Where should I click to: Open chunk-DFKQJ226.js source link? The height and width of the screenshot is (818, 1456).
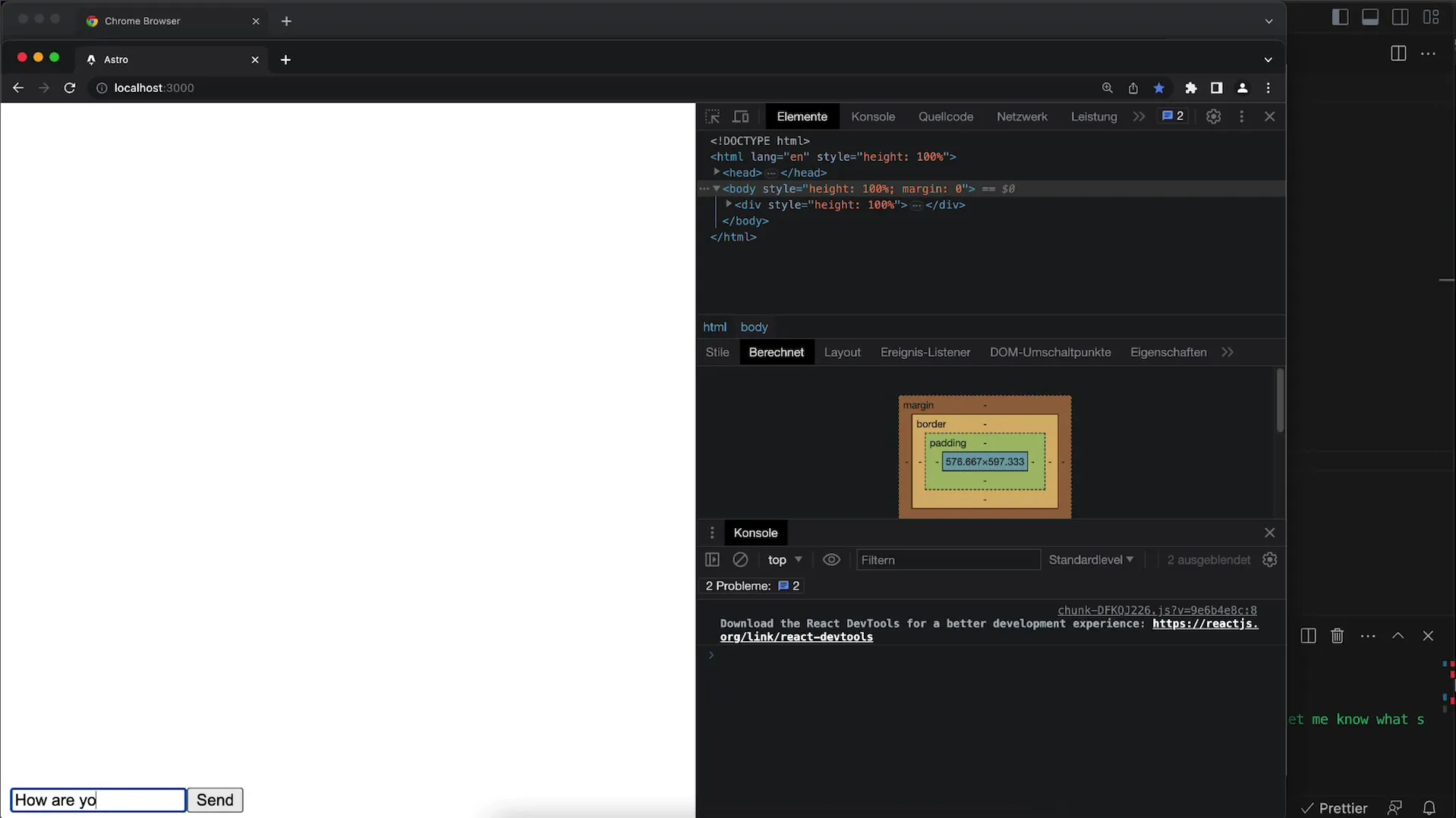click(1157, 610)
